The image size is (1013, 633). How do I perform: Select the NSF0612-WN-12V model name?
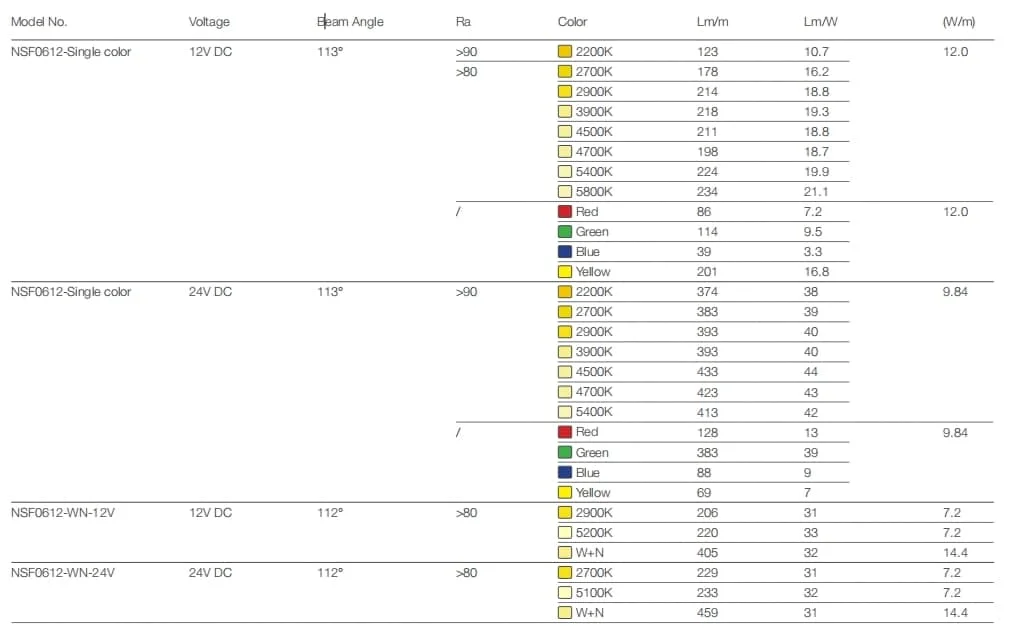(63, 513)
